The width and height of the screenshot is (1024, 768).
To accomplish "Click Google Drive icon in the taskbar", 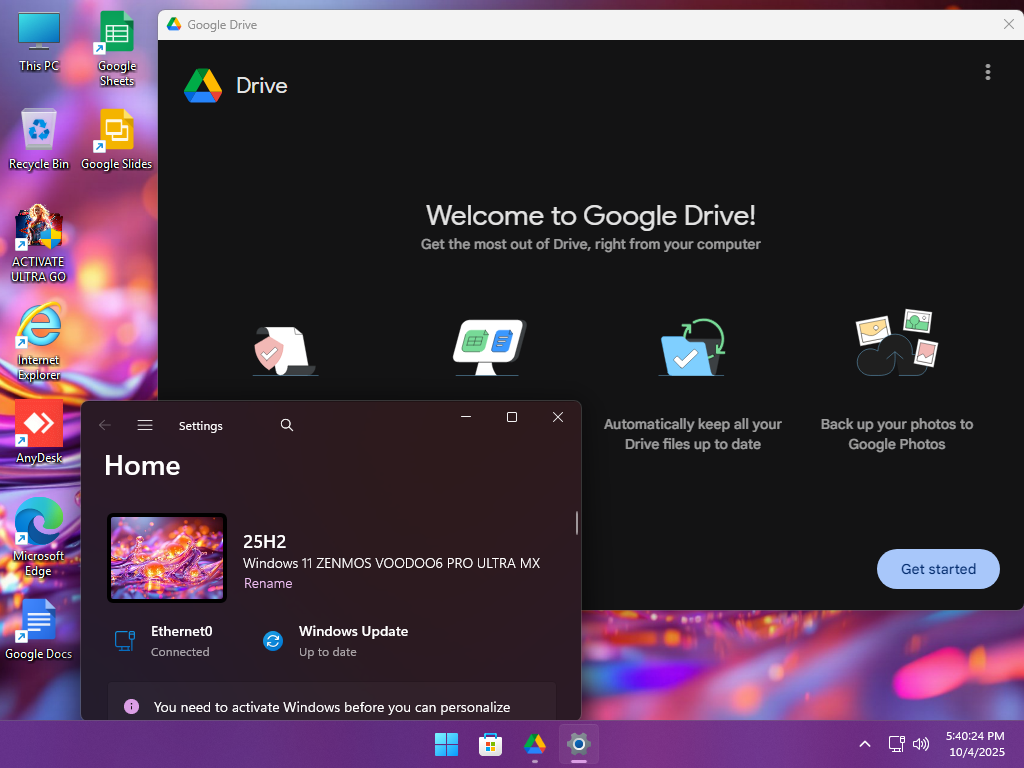I will pyautogui.click(x=535, y=744).
